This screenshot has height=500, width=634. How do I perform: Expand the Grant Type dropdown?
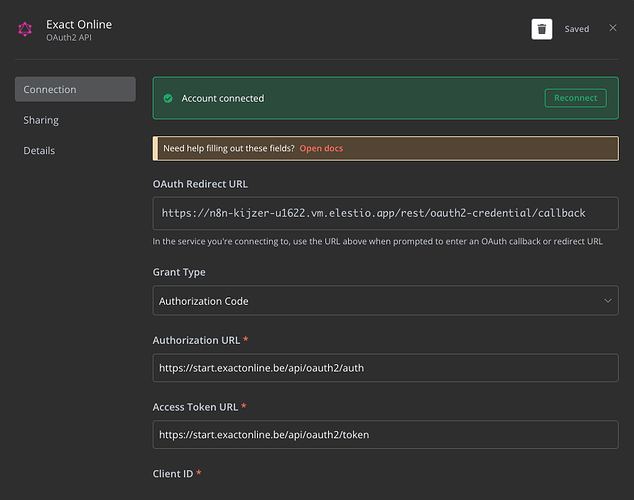point(385,301)
